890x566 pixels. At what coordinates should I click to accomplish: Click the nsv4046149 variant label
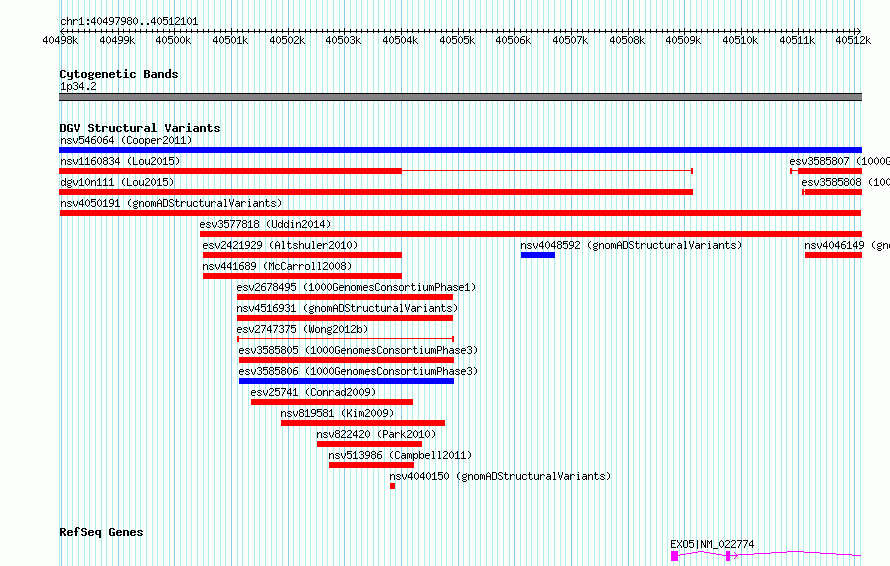(x=847, y=245)
